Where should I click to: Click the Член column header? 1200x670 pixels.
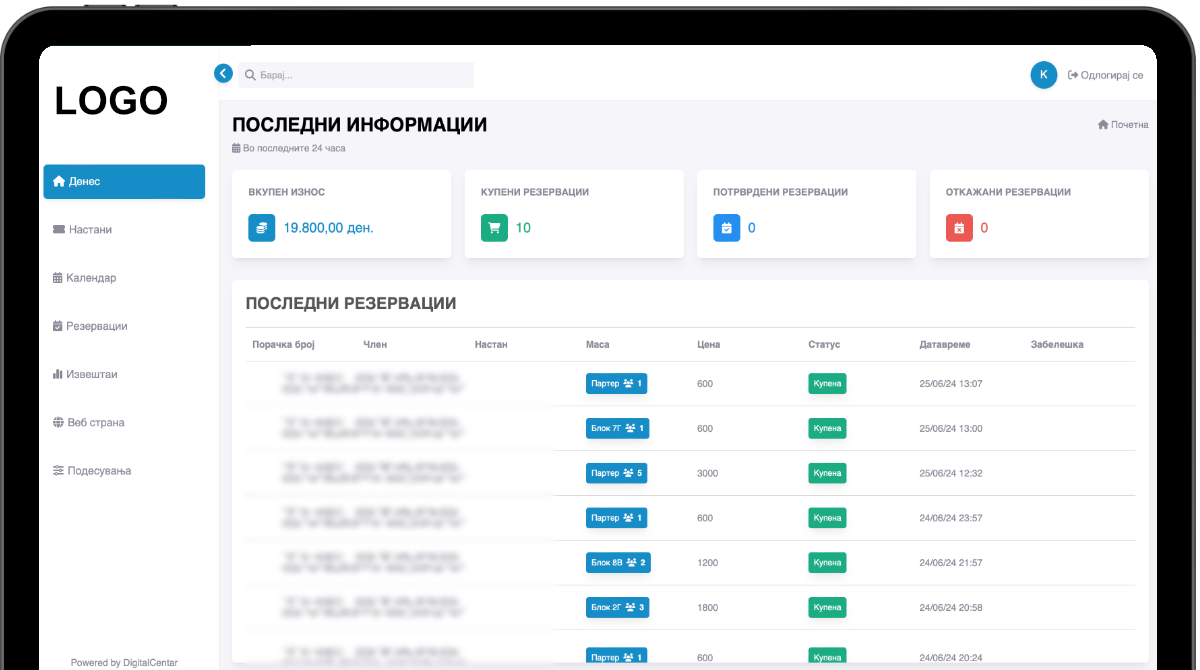[x=375, y=344]
